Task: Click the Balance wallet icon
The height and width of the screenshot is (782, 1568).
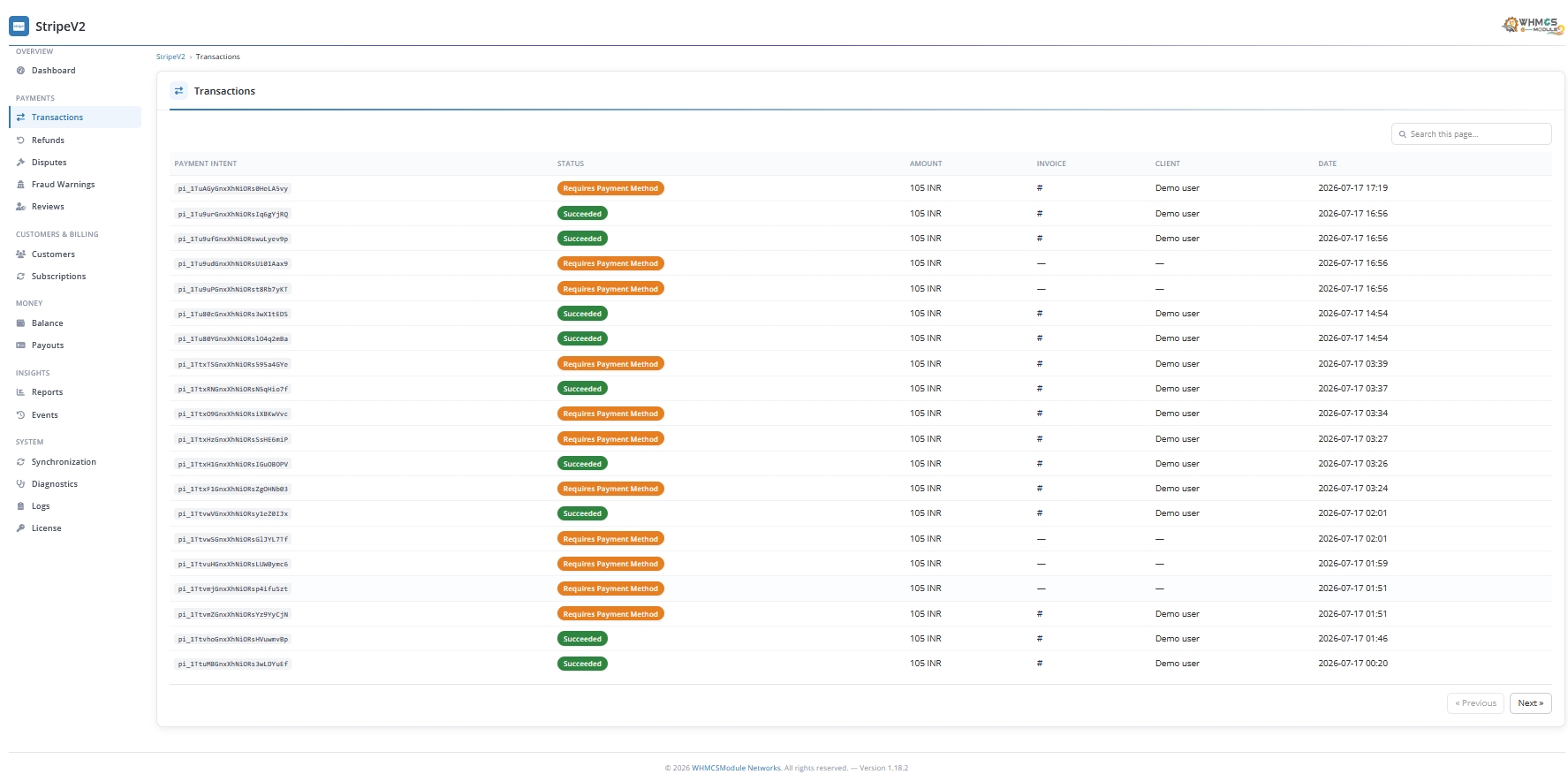Action: pyautogui.click(x=20, y=323)
